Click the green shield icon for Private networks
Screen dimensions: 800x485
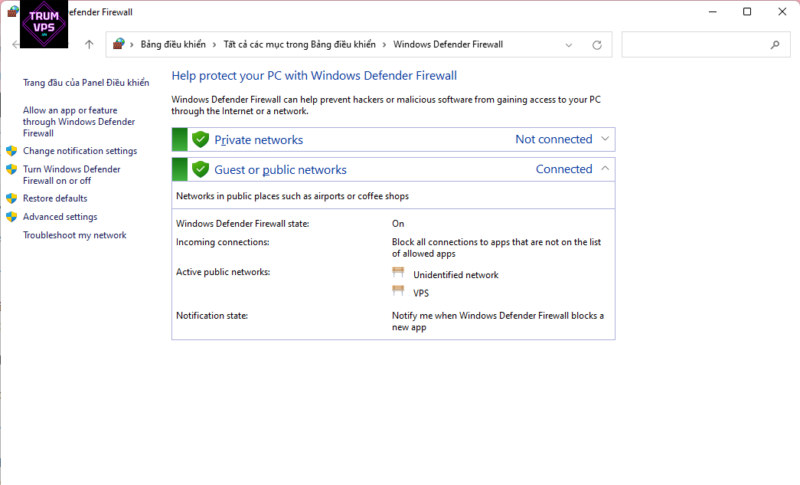201,139
